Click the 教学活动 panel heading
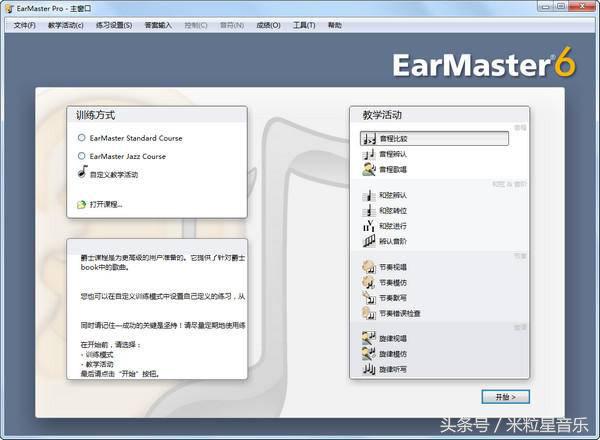600x440 pixels. (x=382, y=115)
